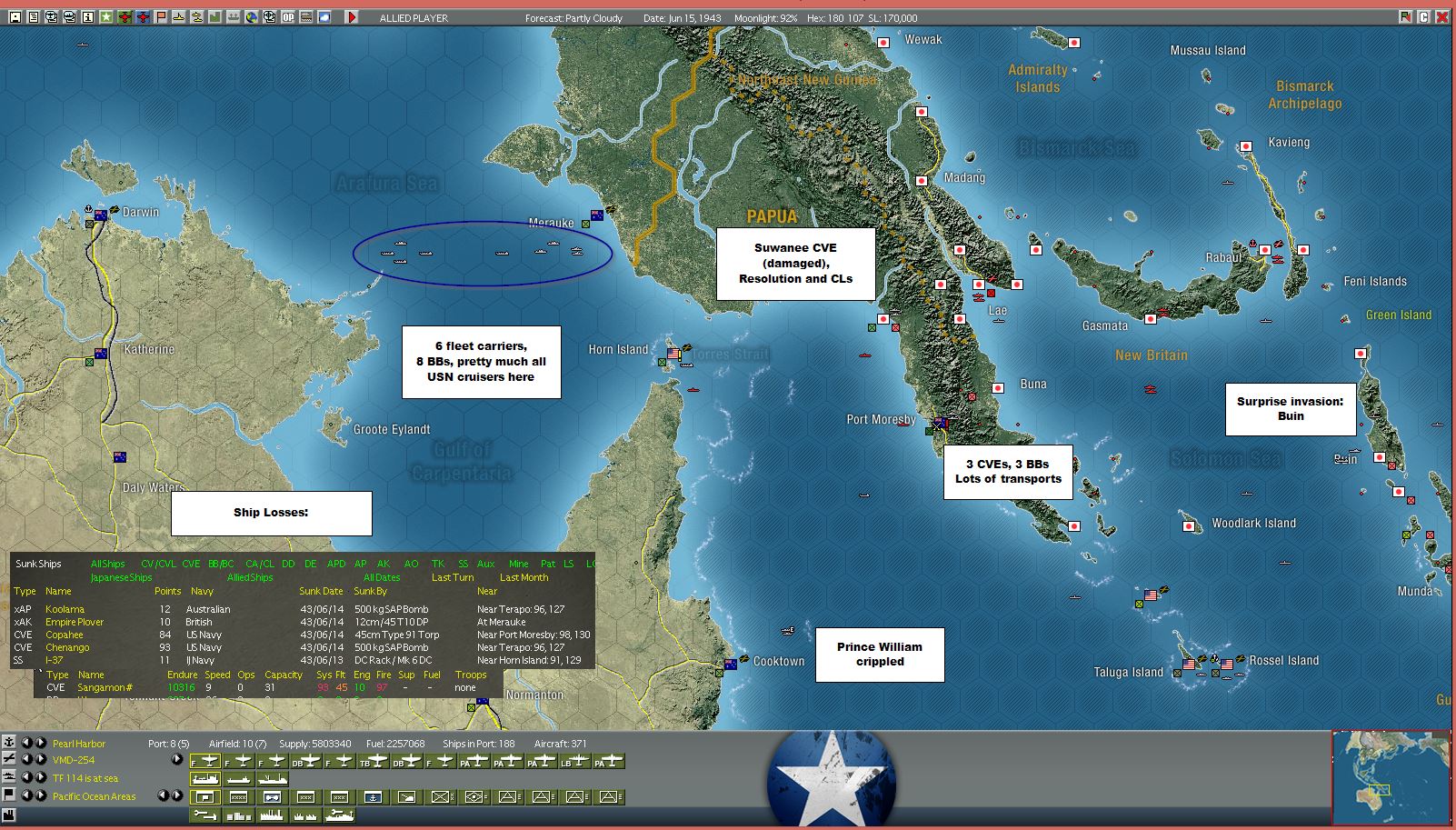Select the Merauke base flag on map
This screenshot has width=1456, height=830.
pos(597,215)
